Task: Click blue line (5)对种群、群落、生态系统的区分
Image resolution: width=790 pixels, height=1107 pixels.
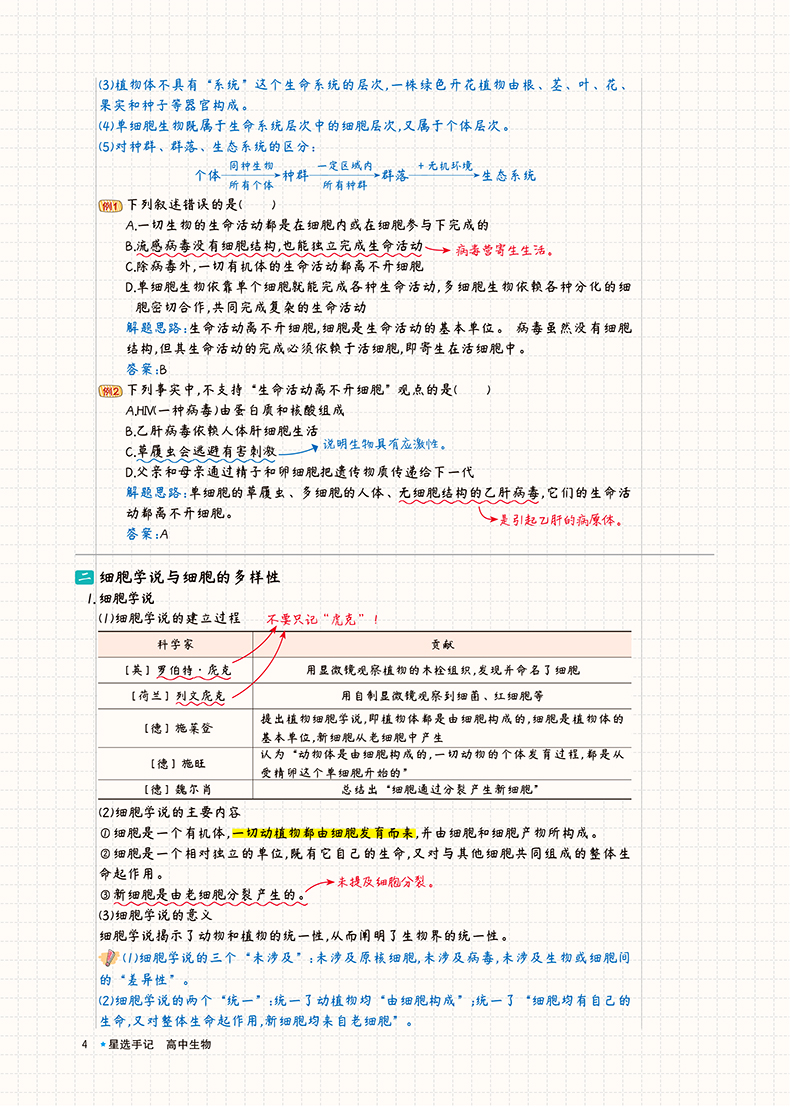Action: [207, 147]
